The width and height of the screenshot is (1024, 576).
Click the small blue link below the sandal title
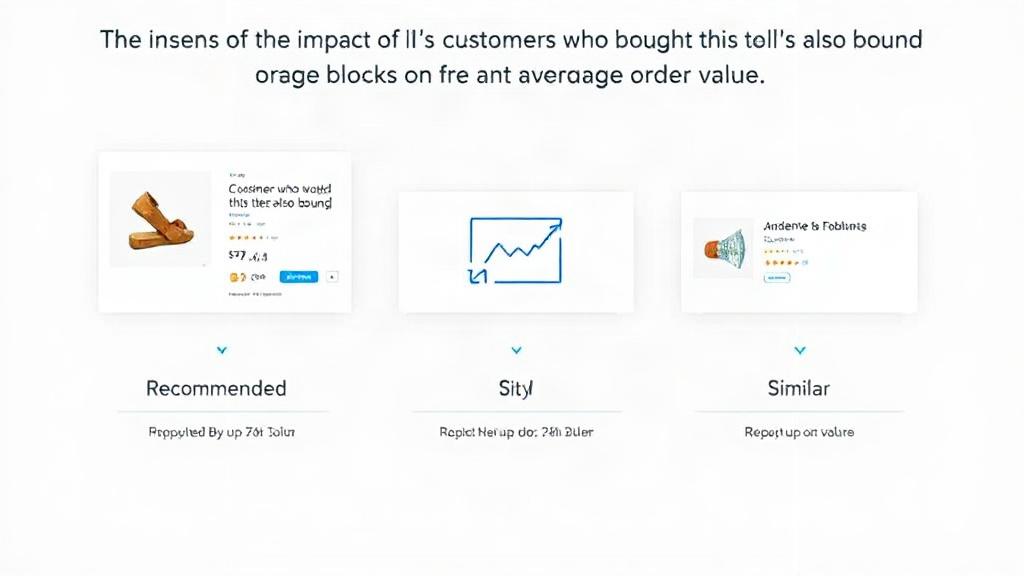pyautogui.click(x=239, y=214)
